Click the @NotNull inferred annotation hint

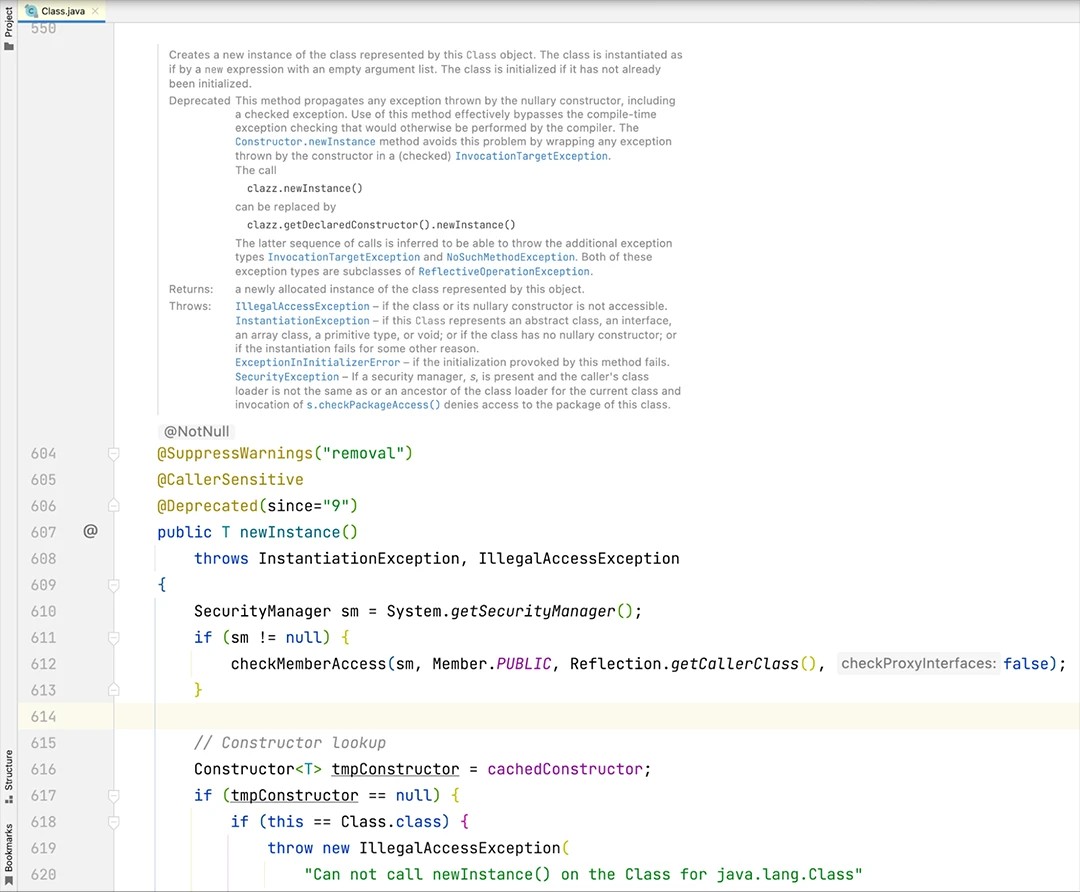tap(196, 431)
